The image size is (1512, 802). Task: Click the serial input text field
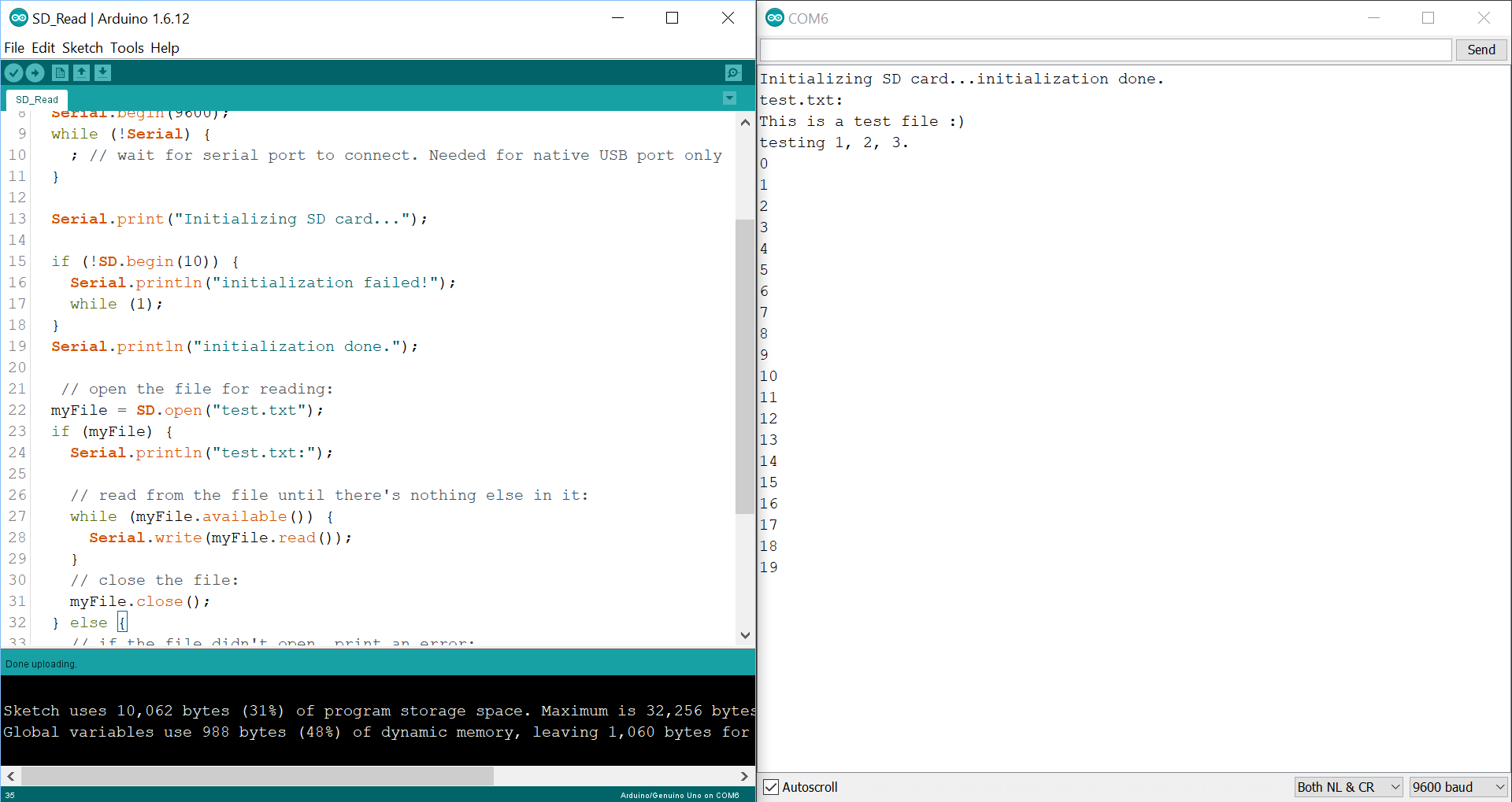[1102, 50]
